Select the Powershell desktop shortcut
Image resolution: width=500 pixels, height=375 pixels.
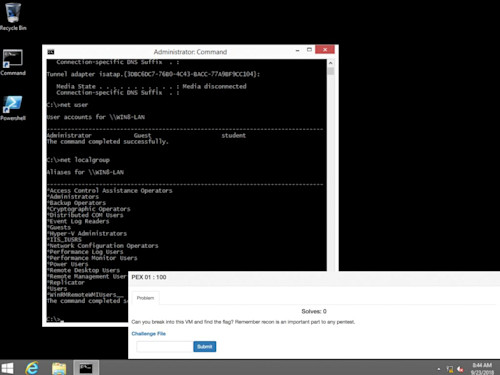(13, 108)
